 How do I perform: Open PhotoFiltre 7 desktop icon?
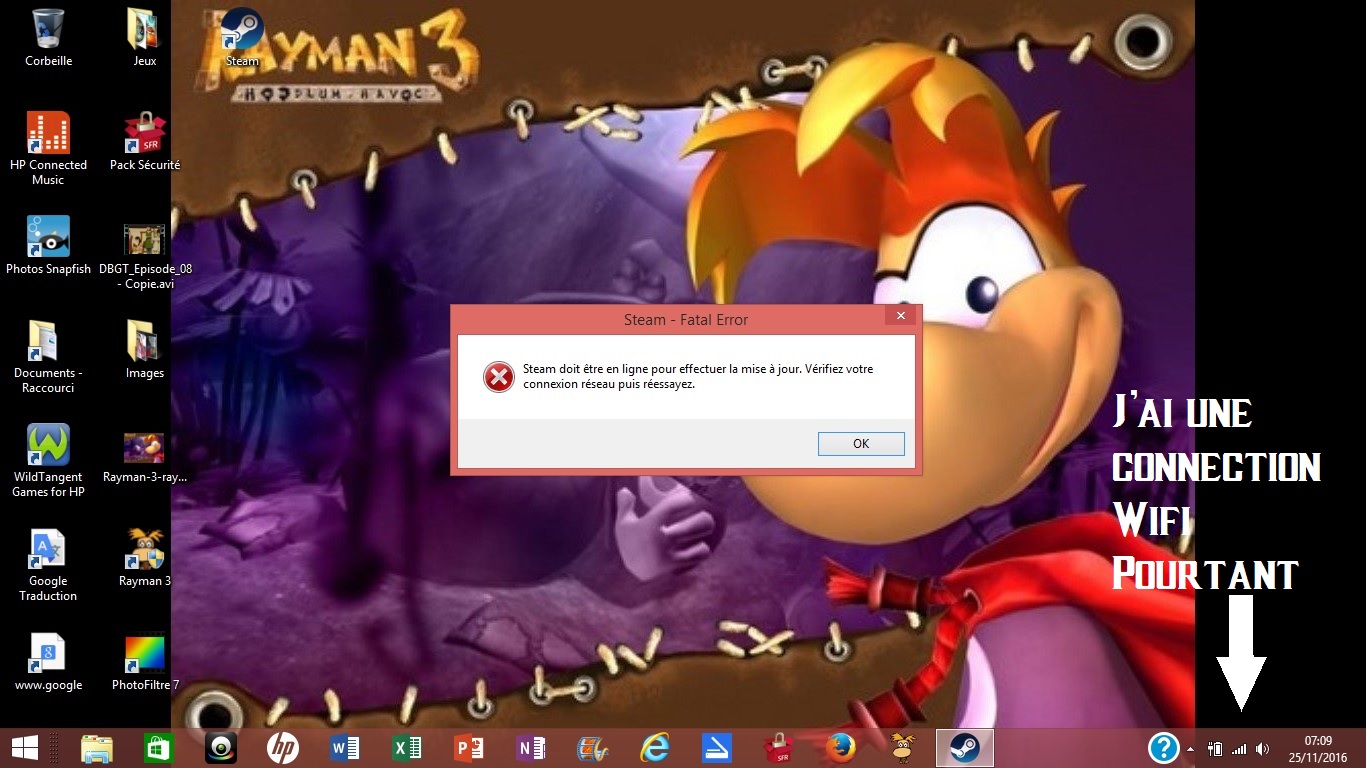coord(145,661)
